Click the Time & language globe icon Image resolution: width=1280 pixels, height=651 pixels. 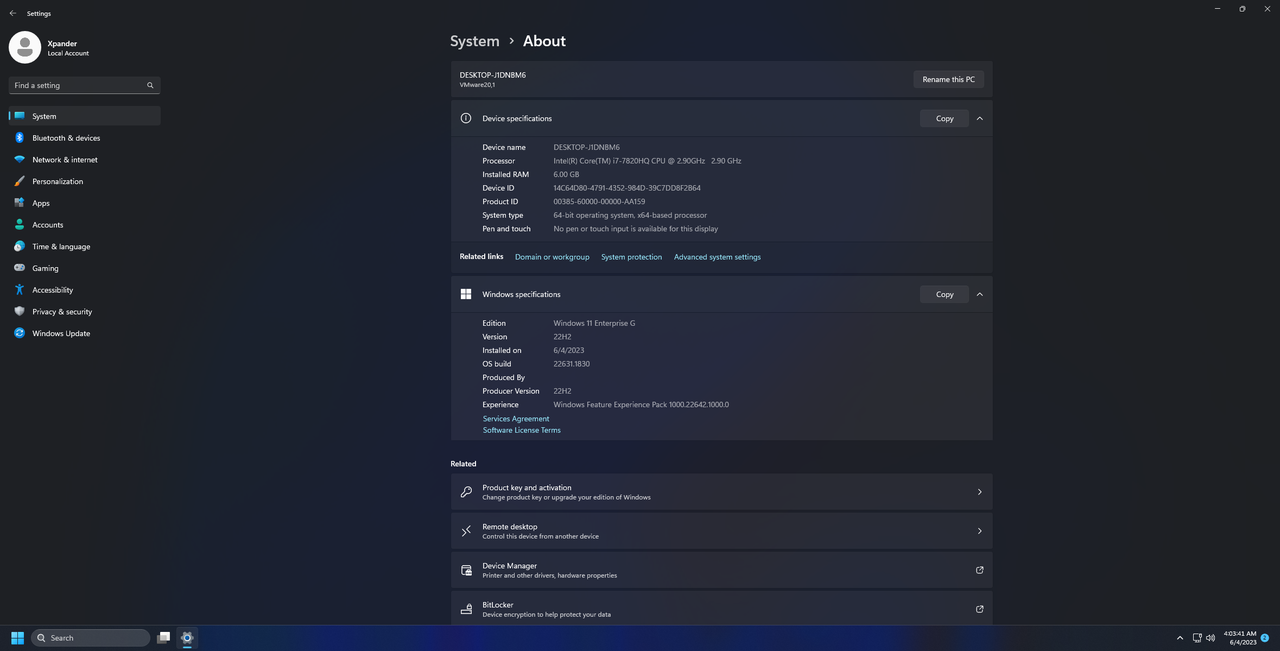[19, 246]
